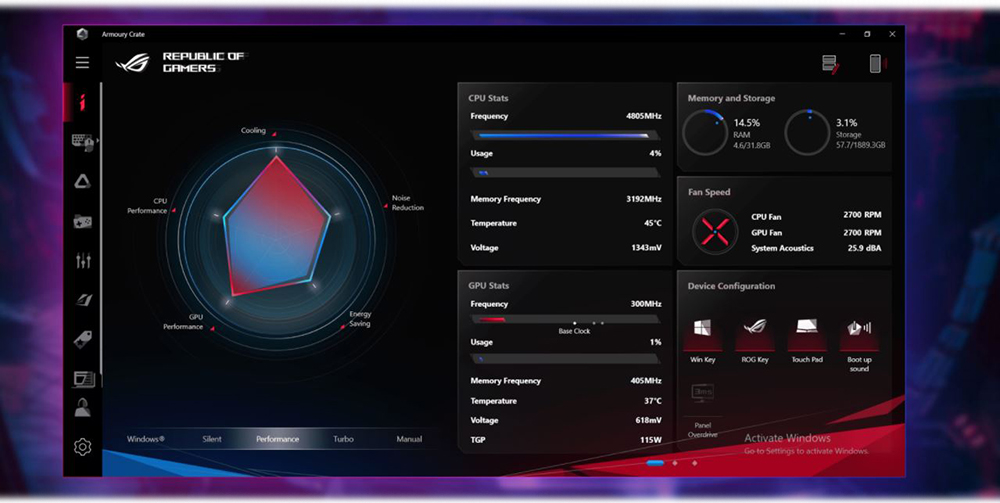
Task: Switch to Manual mode
Action: 408,439
